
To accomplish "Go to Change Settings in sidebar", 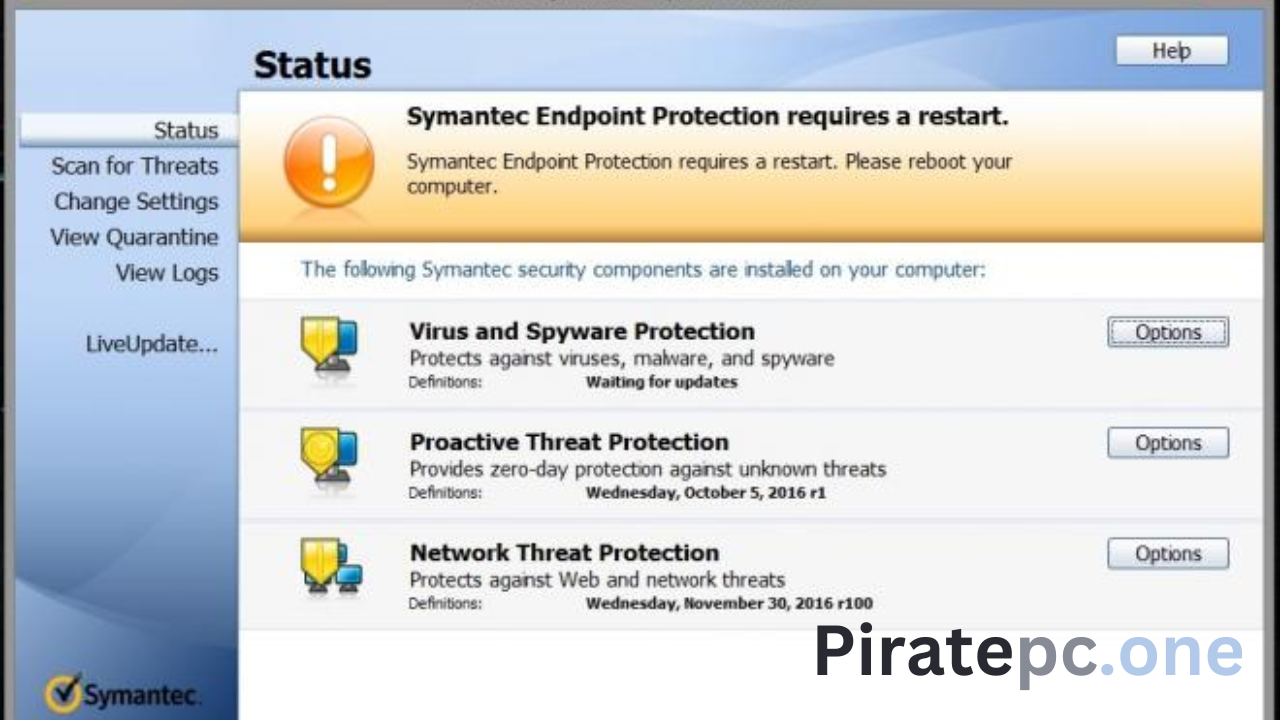I will [136, 202].
